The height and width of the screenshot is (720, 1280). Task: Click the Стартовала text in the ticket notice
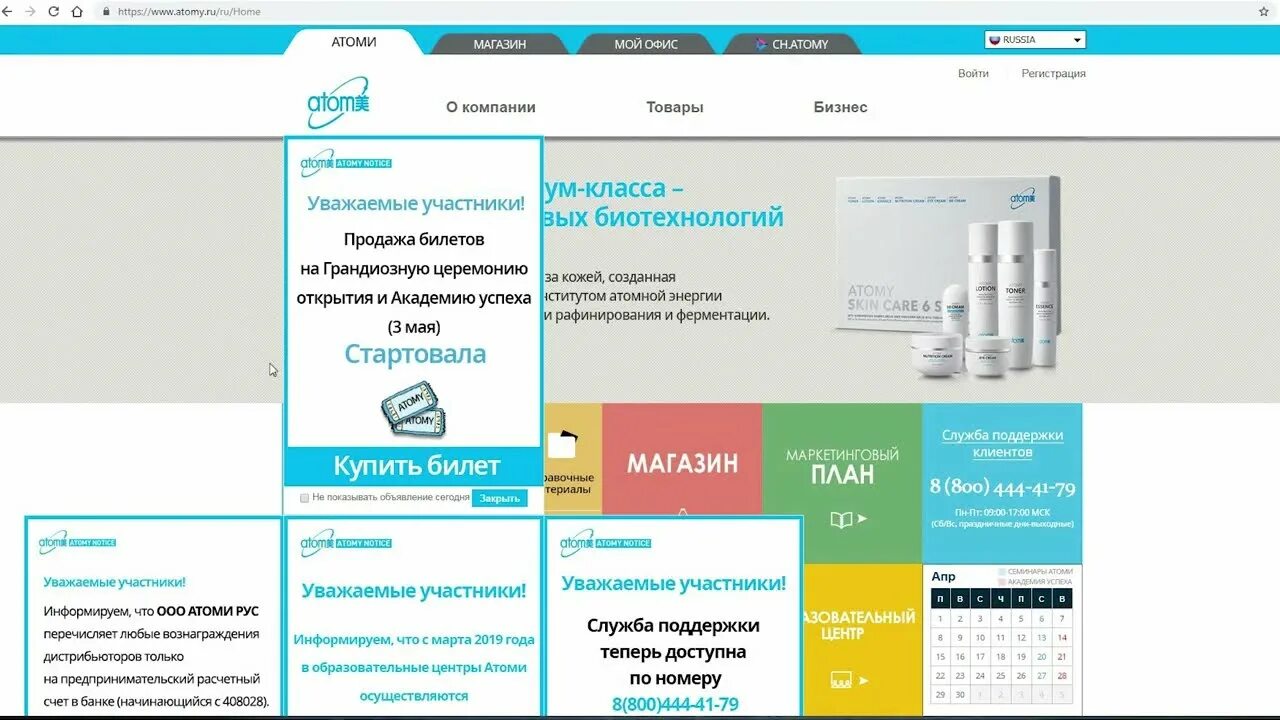[415, 354]
